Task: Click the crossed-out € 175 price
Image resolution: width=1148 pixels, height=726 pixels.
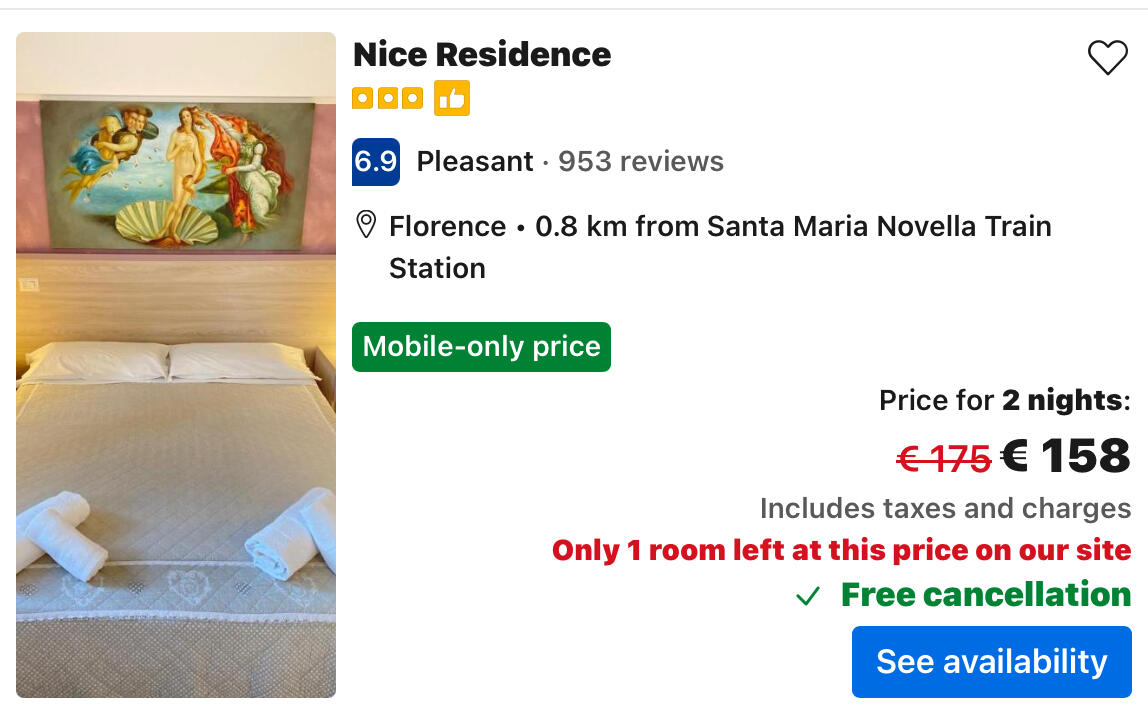Action: [943, 459]
